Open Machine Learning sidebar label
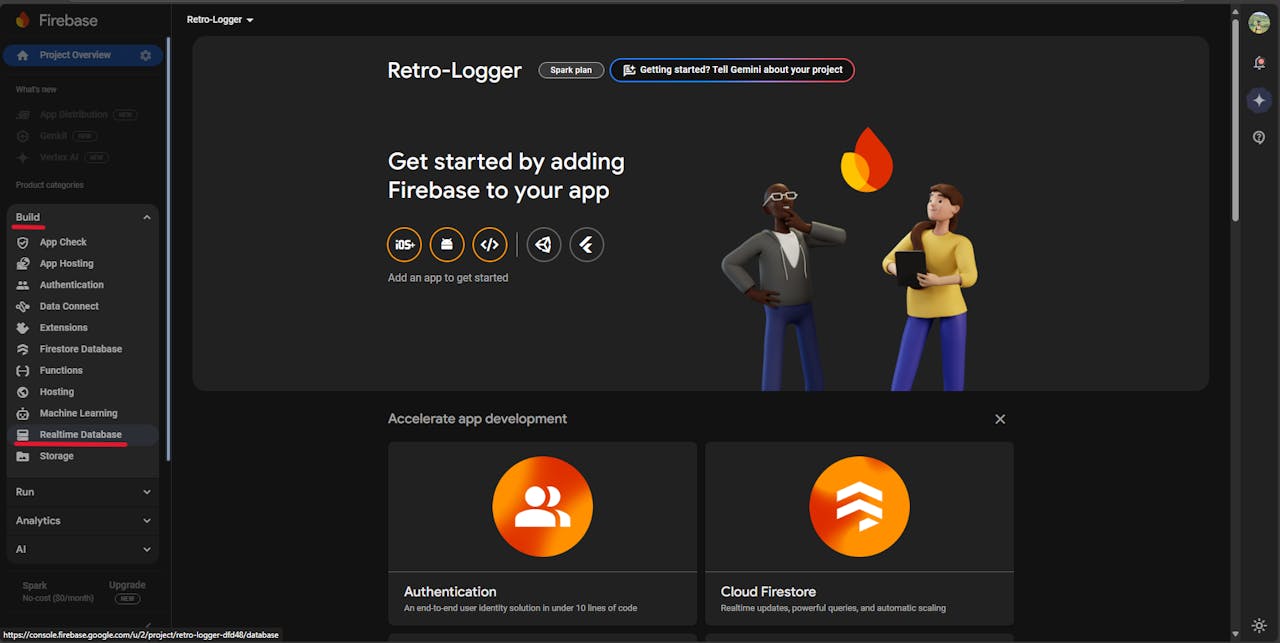This screenshot has width=1280, height=643. pyautogui.click(x=79, y=413)
